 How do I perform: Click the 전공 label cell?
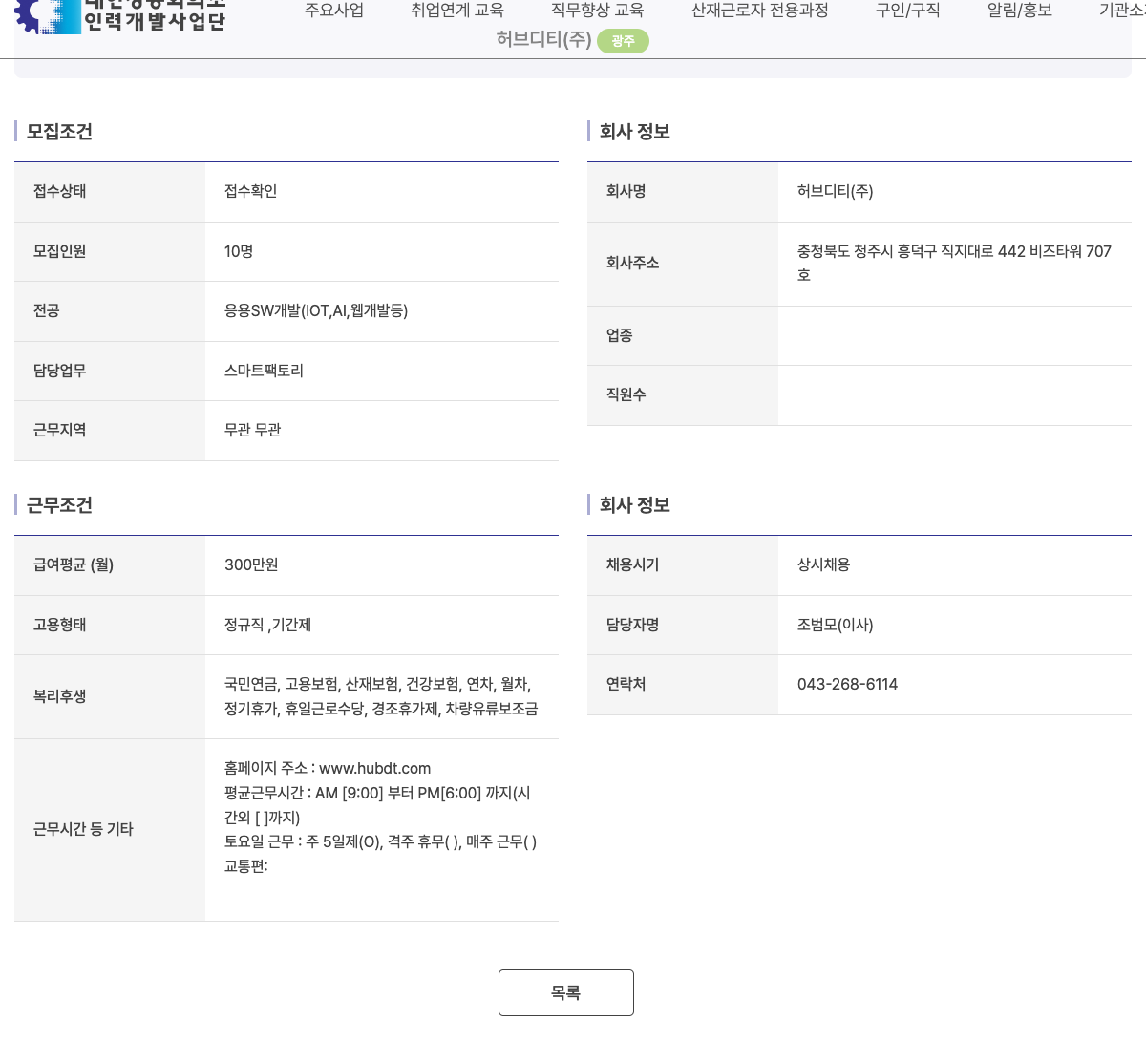pos(110,311)
